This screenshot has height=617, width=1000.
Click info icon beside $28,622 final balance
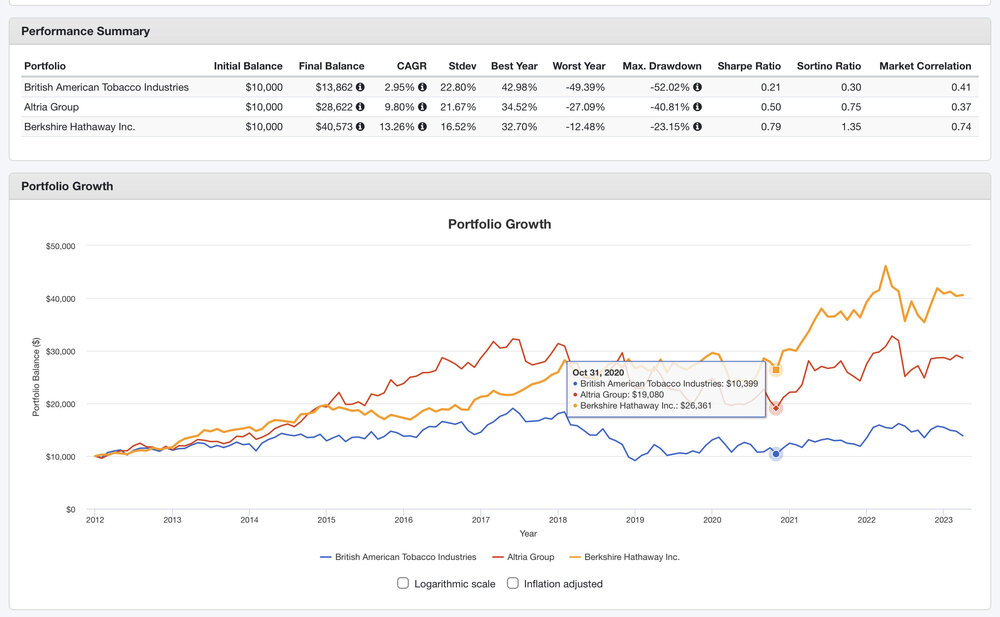(x=360, y=107)
